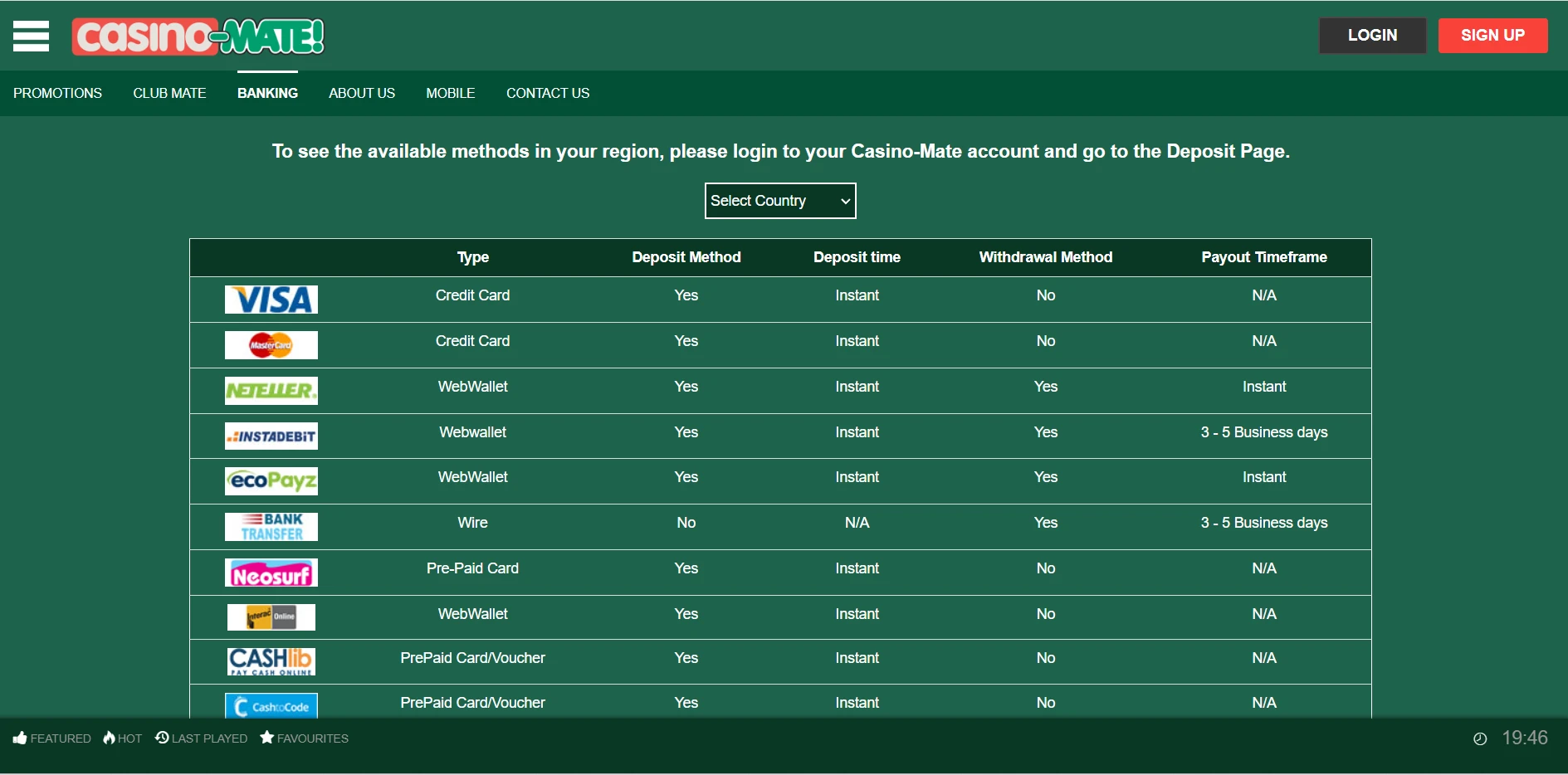The width and height of the screenshot is (1568, 775).
Task: Click the Payout Timeframe column header
Action: point(1264,257)
